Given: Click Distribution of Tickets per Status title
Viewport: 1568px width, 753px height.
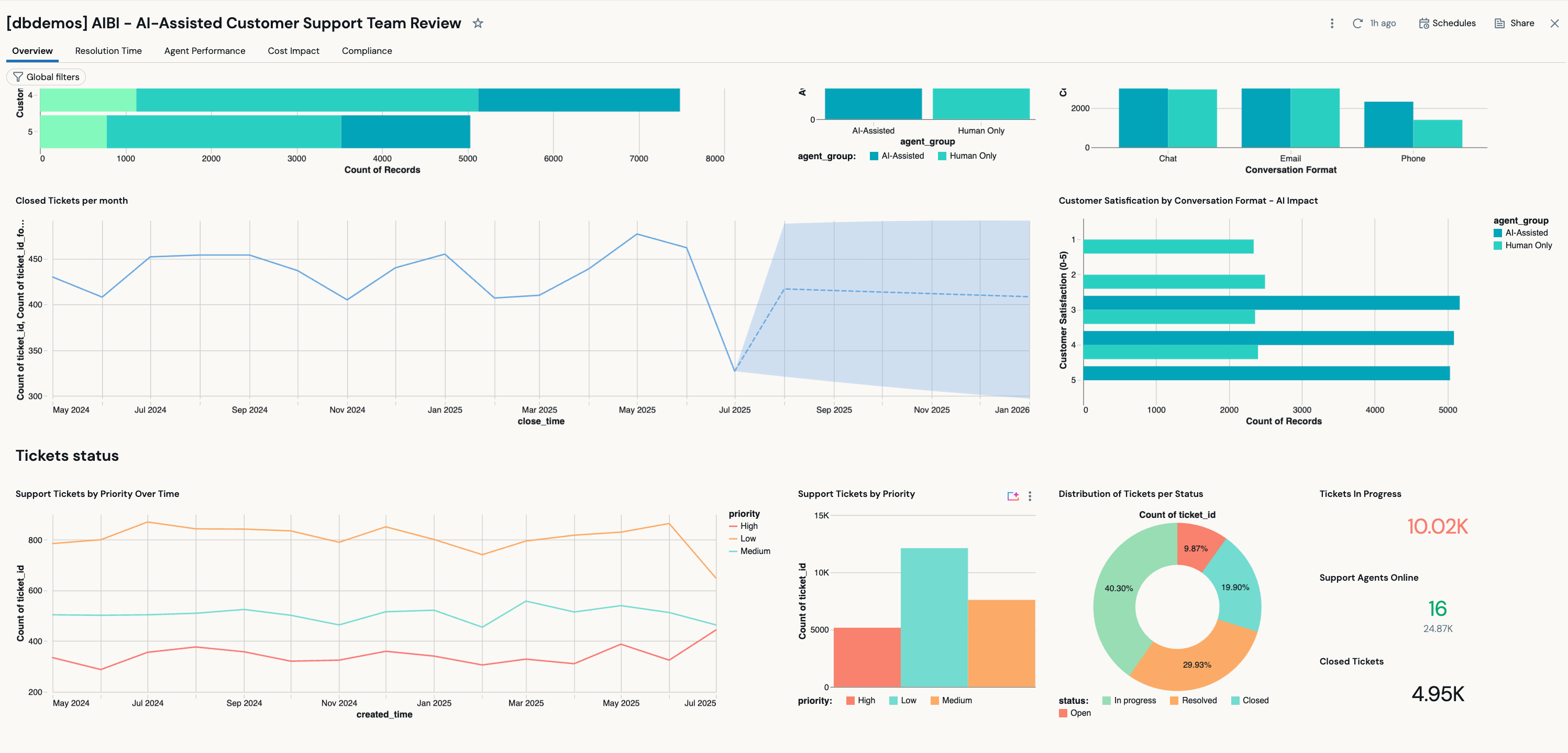Looking at the screenshot, I should click(x=1130, y=494).
